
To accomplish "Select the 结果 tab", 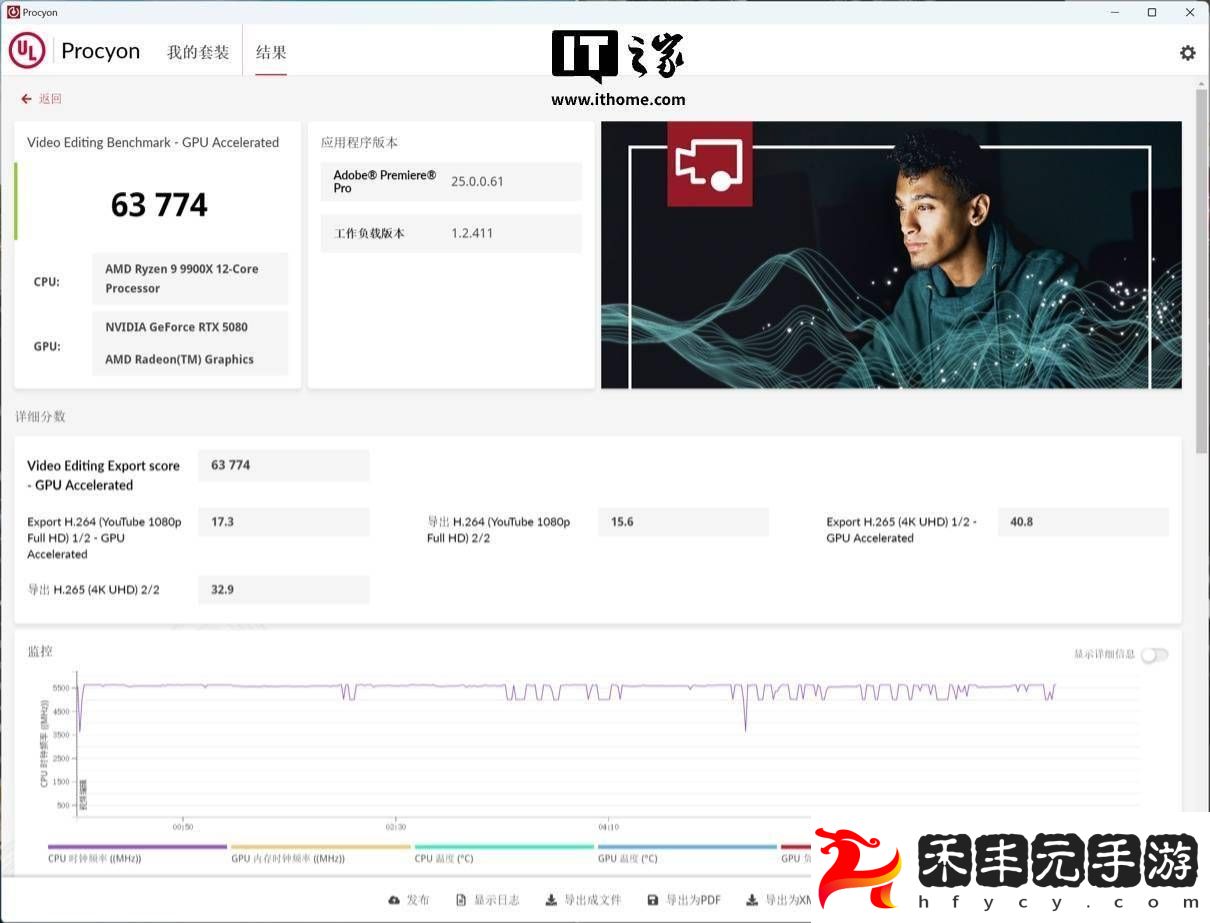I will pos(271,52).
